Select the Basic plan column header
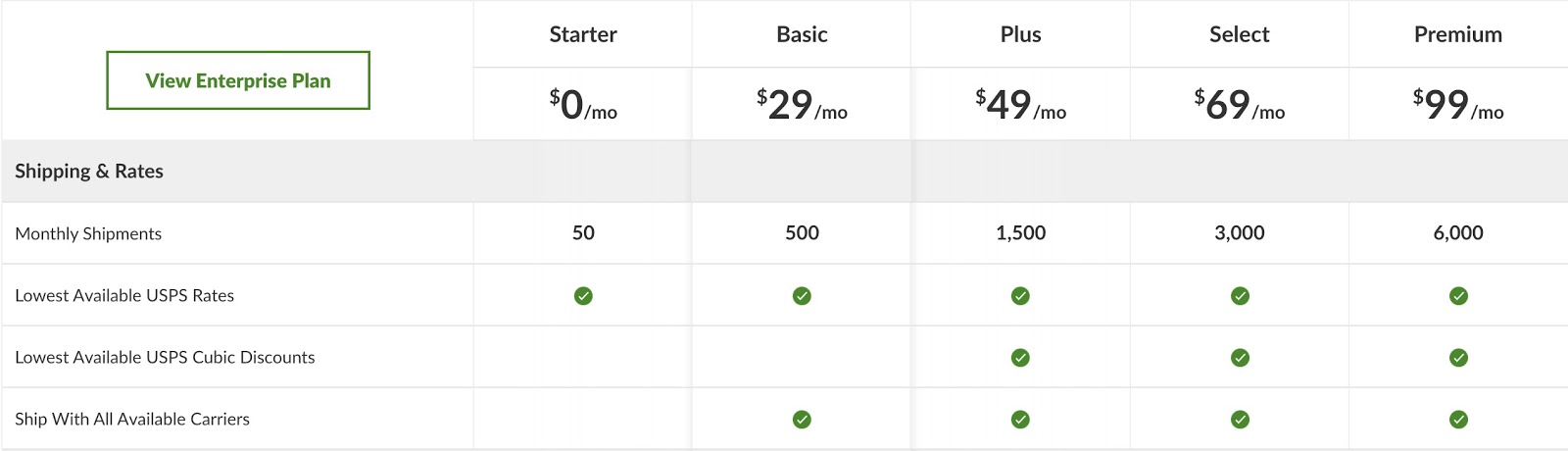 [x=802, y=34]
